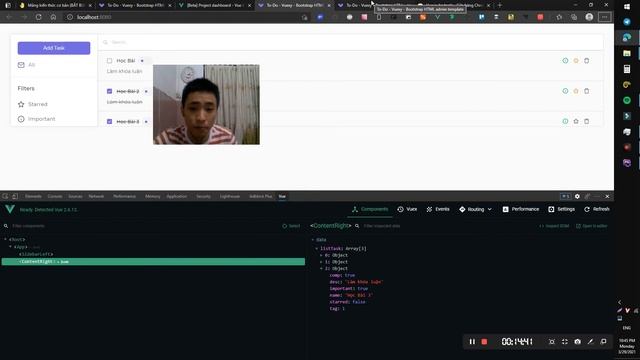Toggle DevTools device emulation icon
Viewport: 640px width, 360px height.
[x=15, y=196]
